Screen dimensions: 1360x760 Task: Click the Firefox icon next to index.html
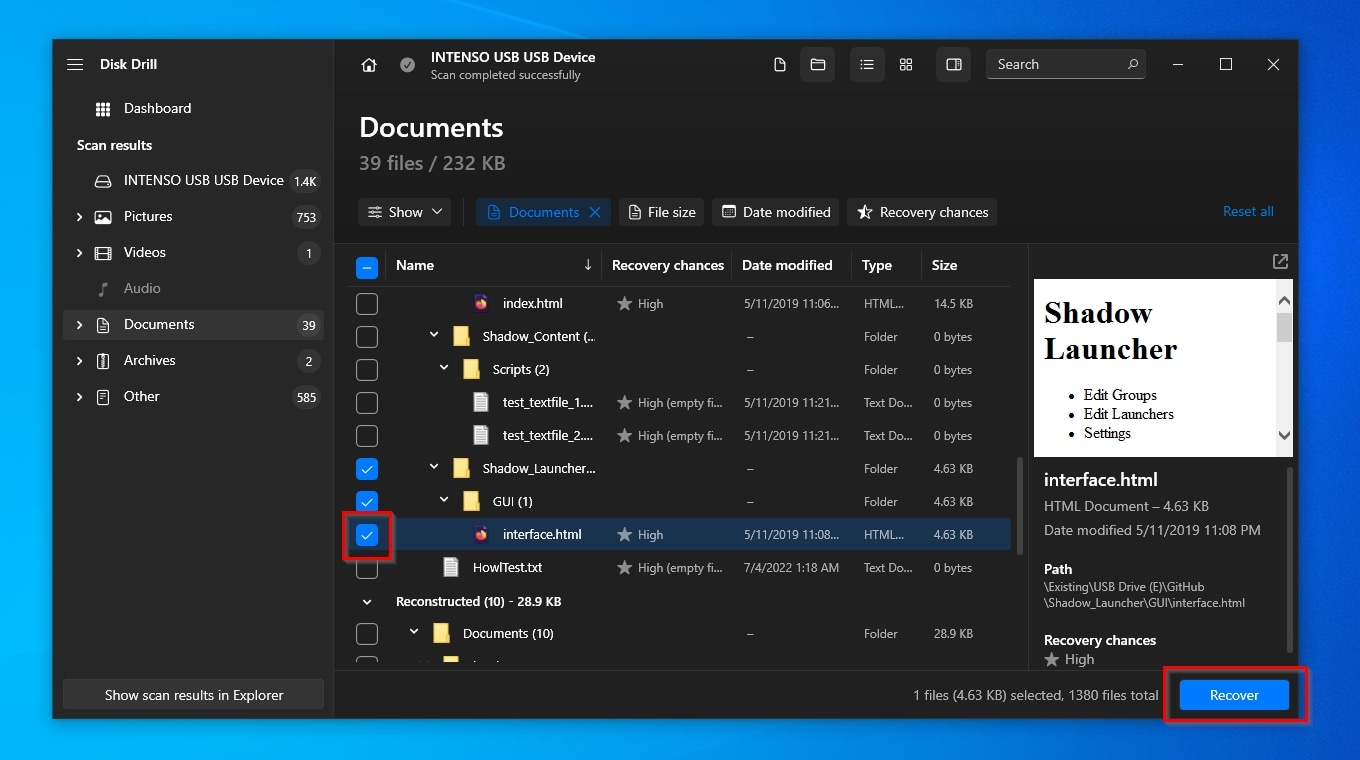tap(481, 303)
